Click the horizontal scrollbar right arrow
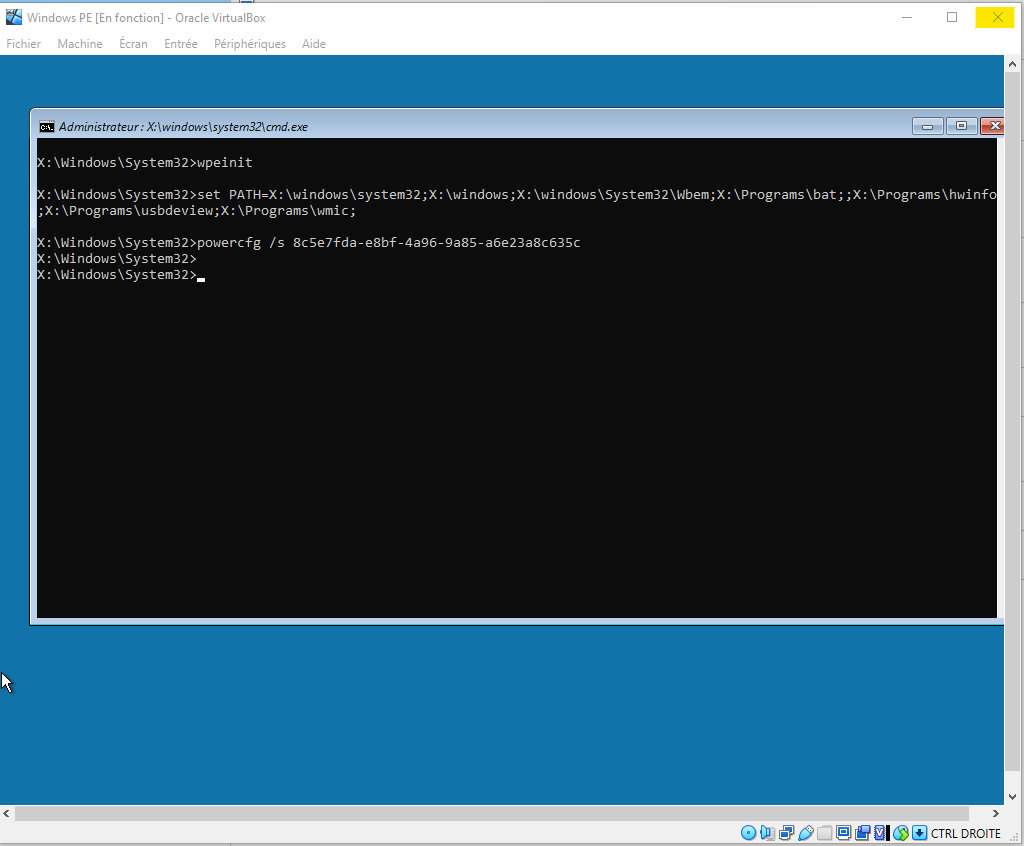Screen dimensions: 1024x846 [995, 813]
